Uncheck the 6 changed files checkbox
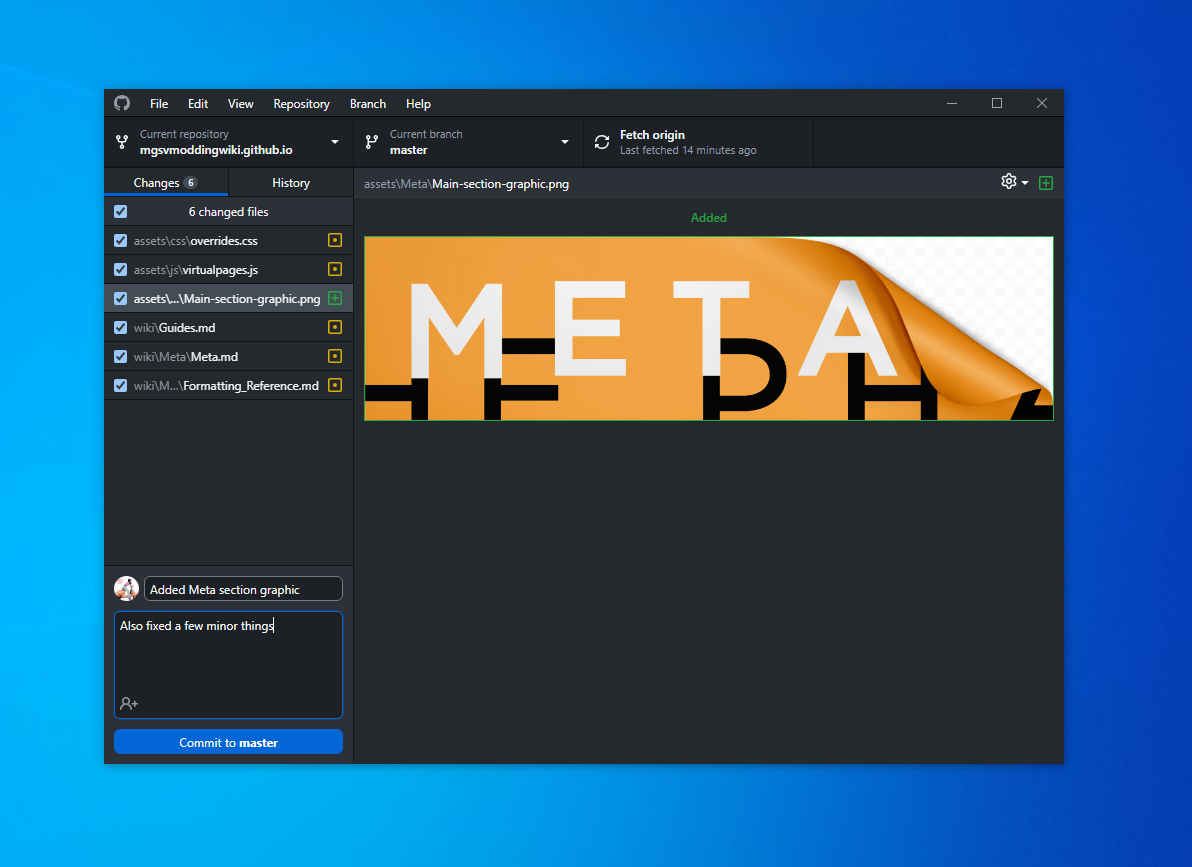This screenshot has height=867, width=1192. click(120, 211)
